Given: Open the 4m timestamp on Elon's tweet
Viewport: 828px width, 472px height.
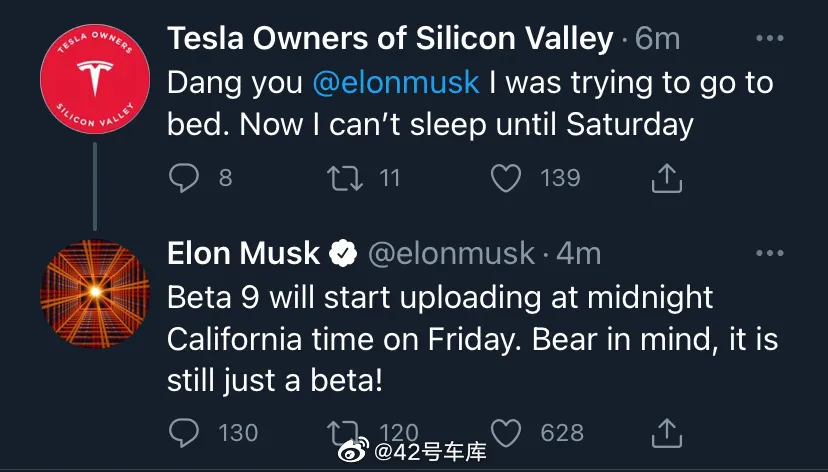Looking at the screenshot, I should (579, 254).
